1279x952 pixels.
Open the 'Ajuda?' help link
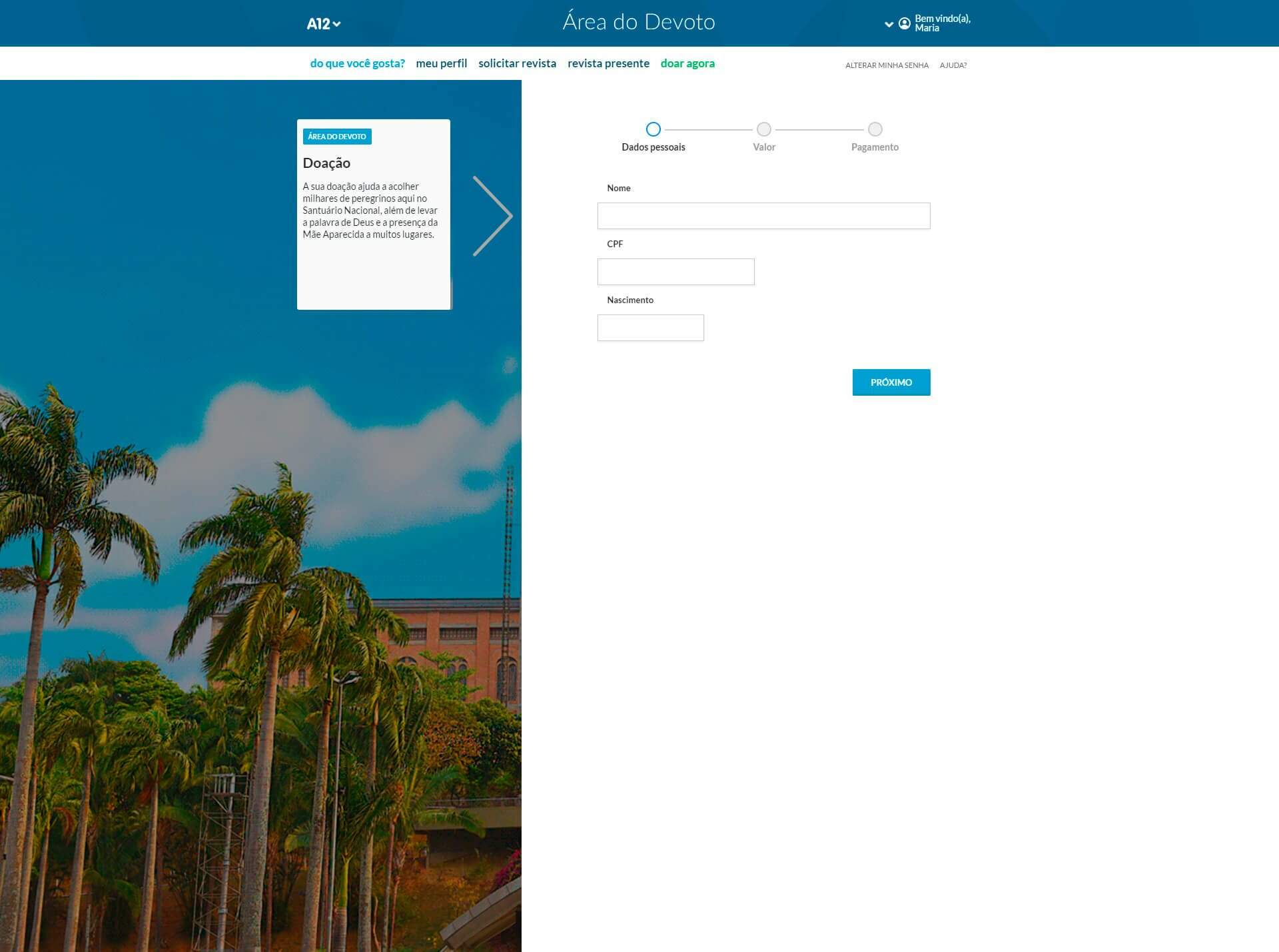pos(953,65)
